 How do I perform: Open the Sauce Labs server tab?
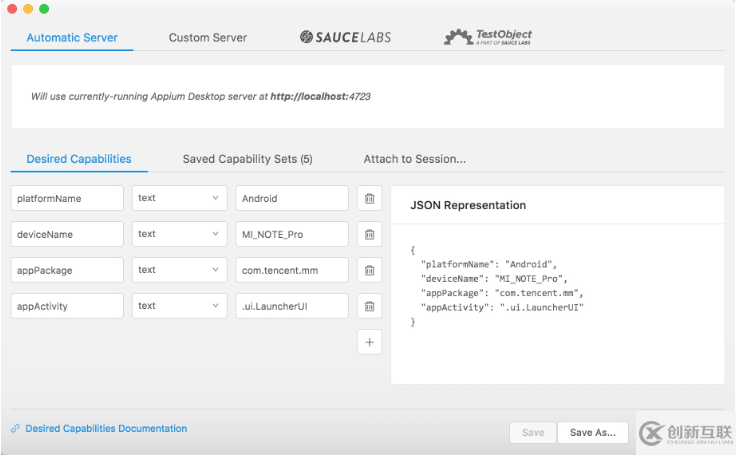[345, 38]
